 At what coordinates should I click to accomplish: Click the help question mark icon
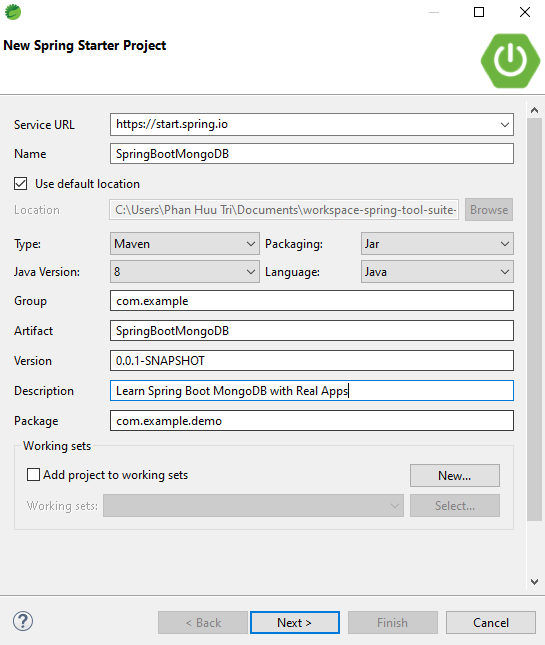click(23, 621)
